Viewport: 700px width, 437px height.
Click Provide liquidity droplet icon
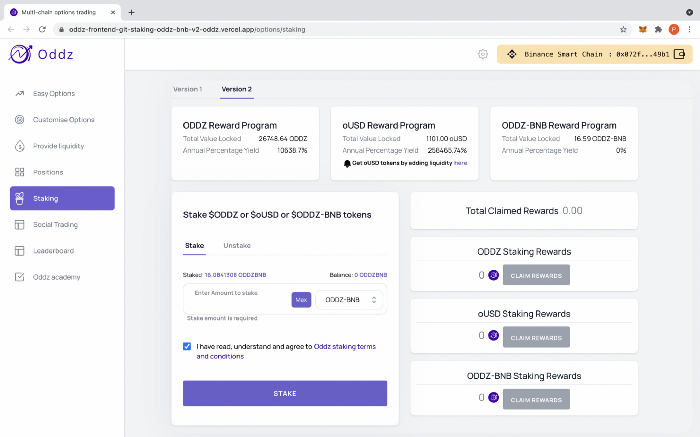coord(20,146)
